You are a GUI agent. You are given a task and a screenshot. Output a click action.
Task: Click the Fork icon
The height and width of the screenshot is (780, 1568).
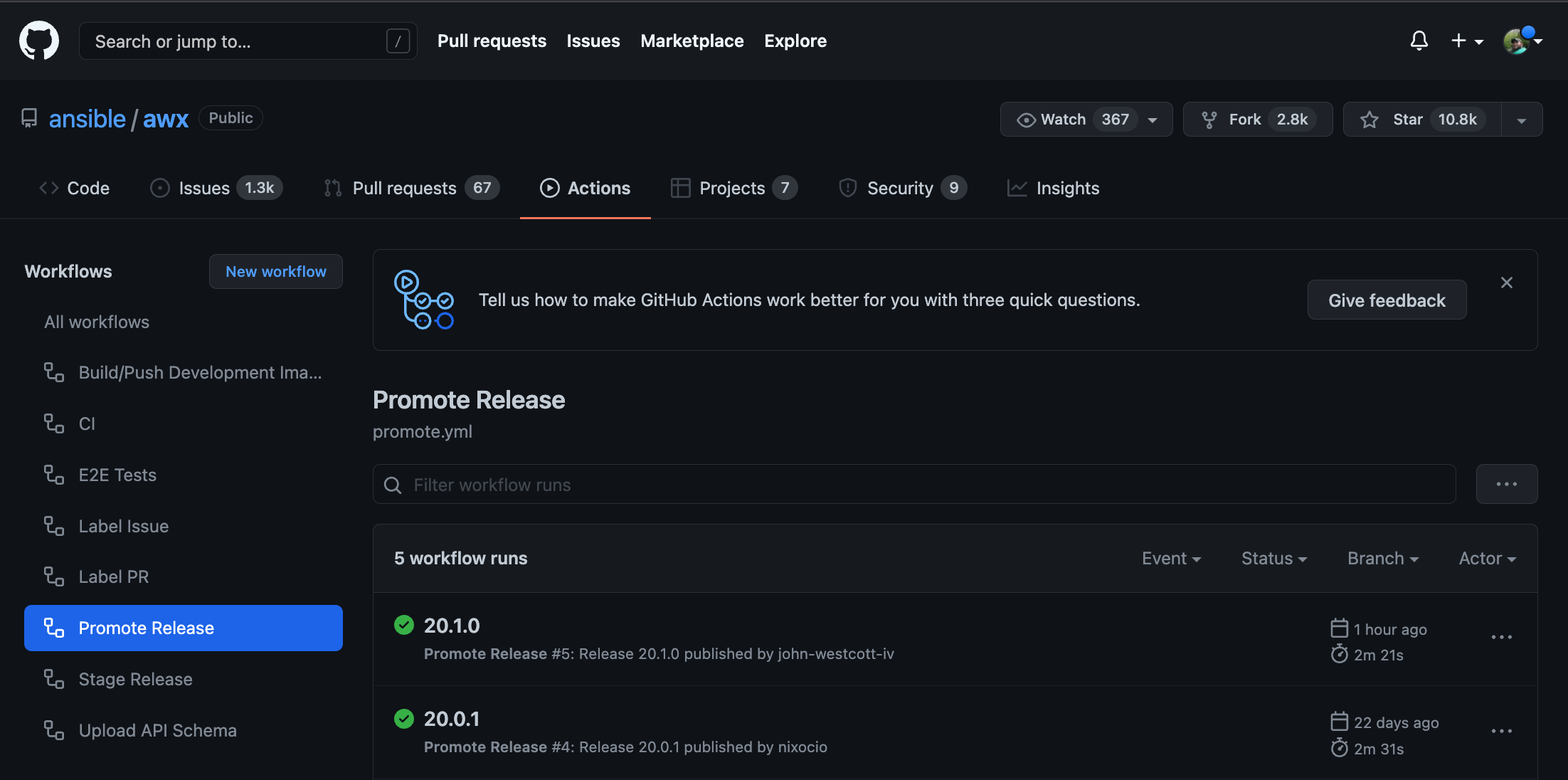click(1209, 119)
